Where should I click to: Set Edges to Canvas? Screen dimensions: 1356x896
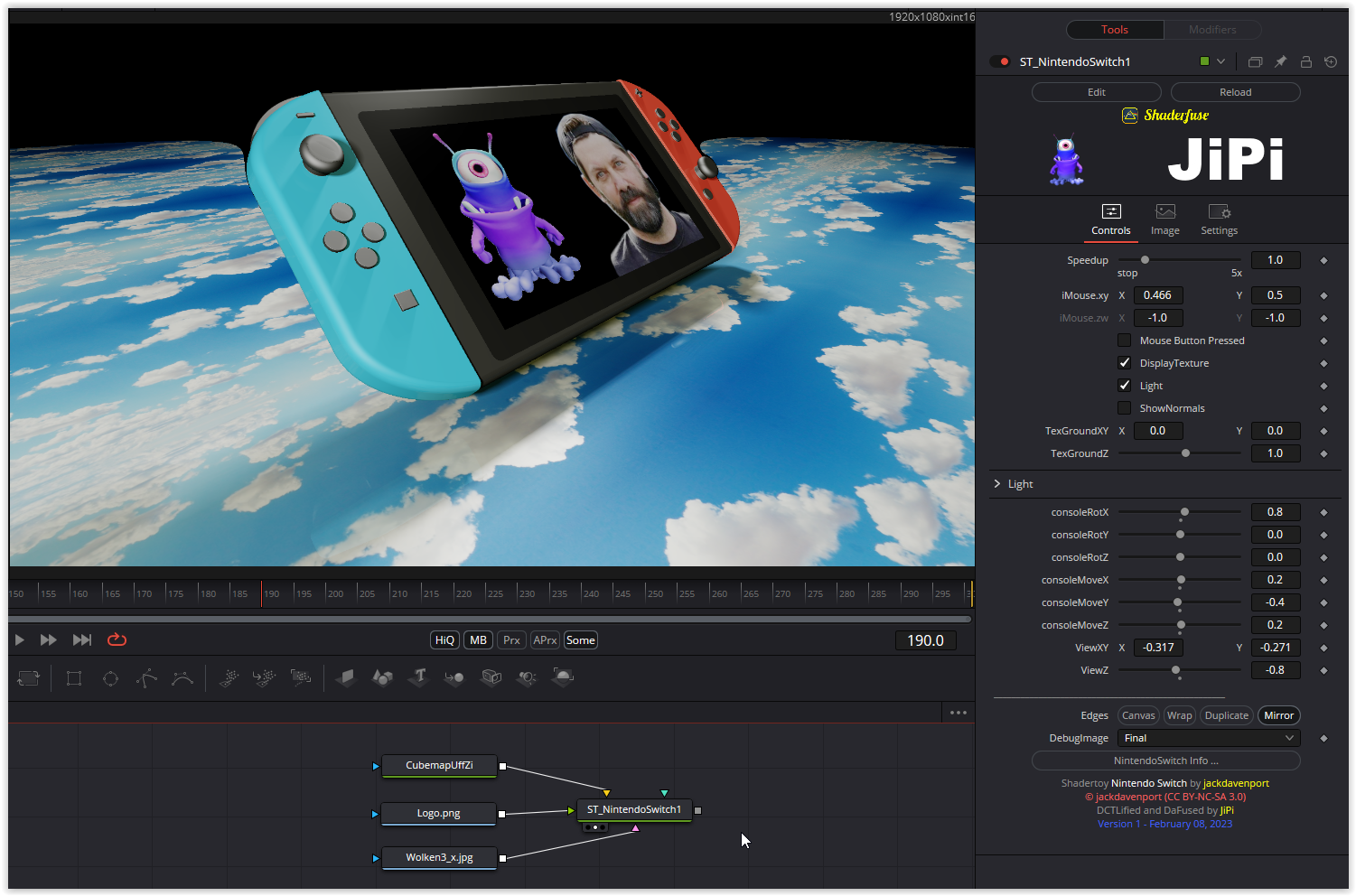[1138, 715]
